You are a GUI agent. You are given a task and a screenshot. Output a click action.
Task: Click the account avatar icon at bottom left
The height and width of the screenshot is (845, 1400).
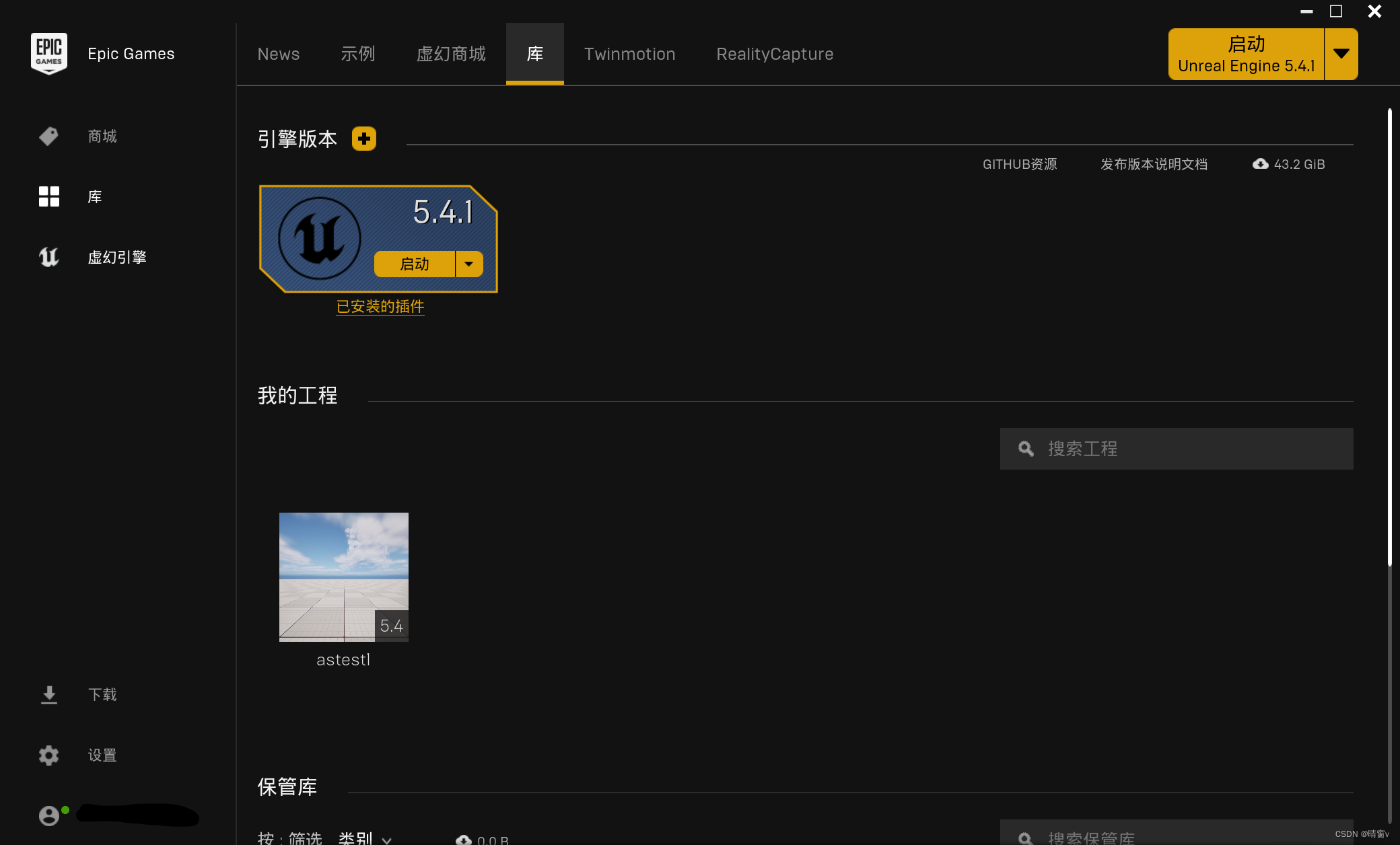(x=48, y=815)
